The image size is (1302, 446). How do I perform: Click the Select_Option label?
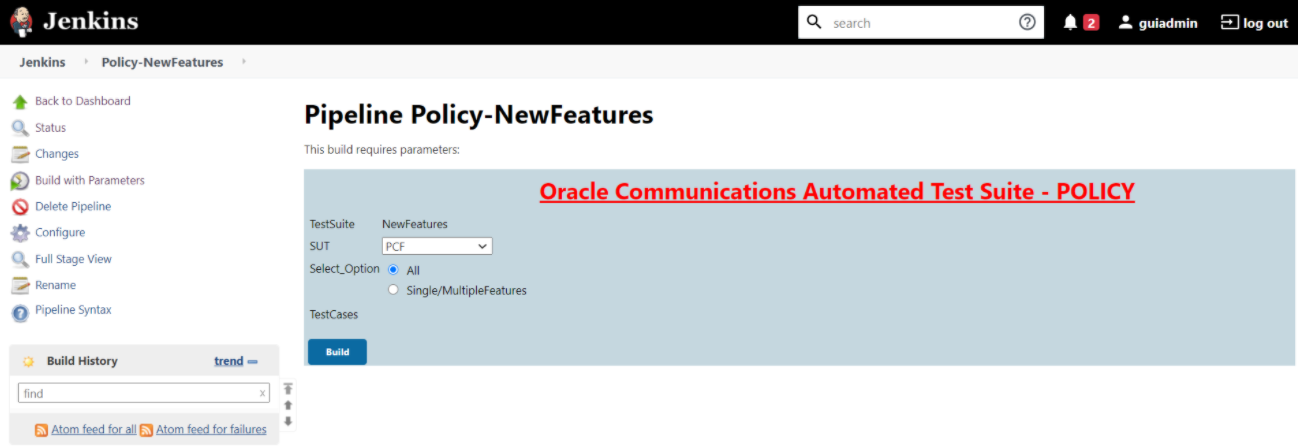[x=345, y=269]
